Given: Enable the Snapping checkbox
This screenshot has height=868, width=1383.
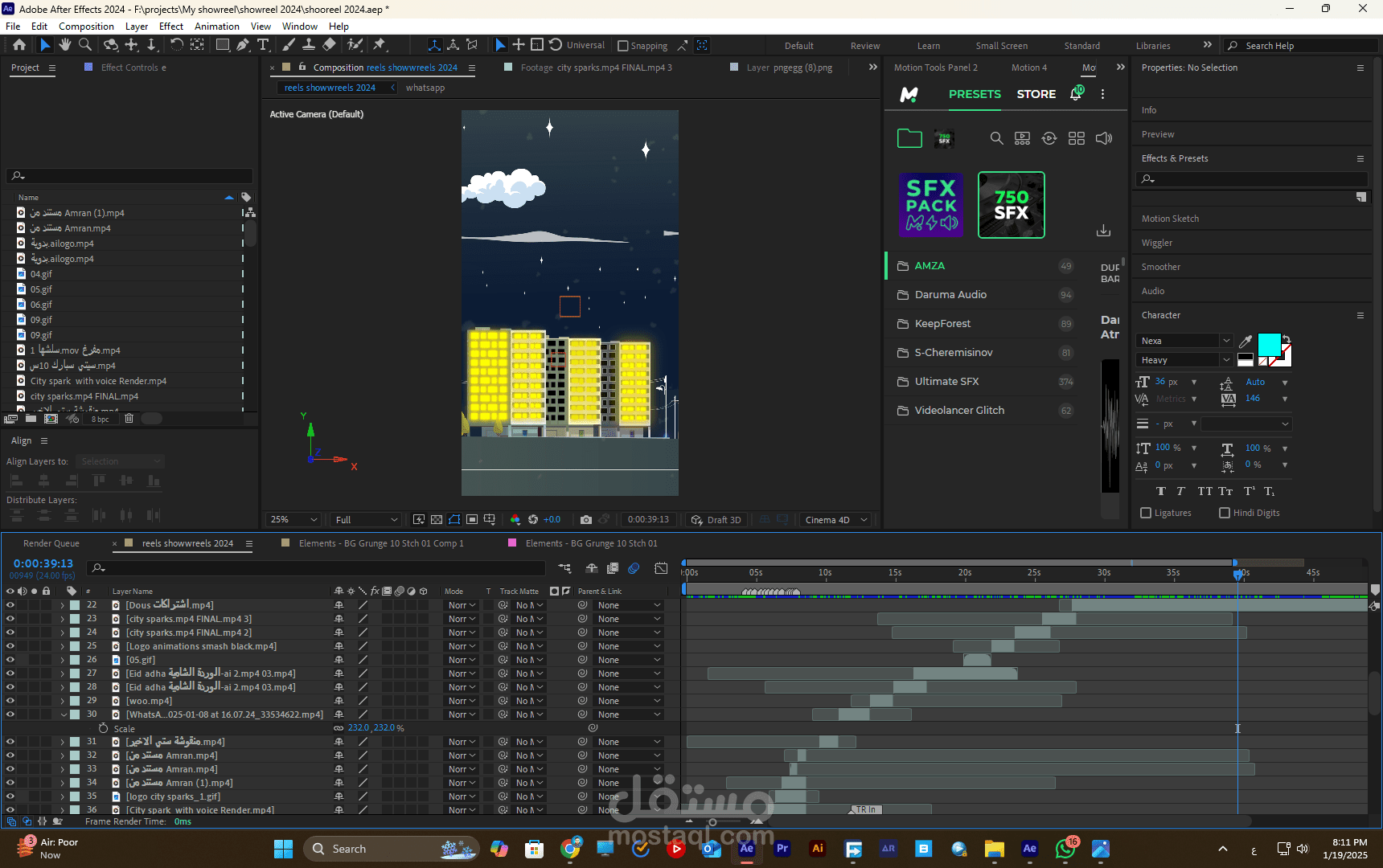Looking at the screenshot, I should tap(623, 46).
